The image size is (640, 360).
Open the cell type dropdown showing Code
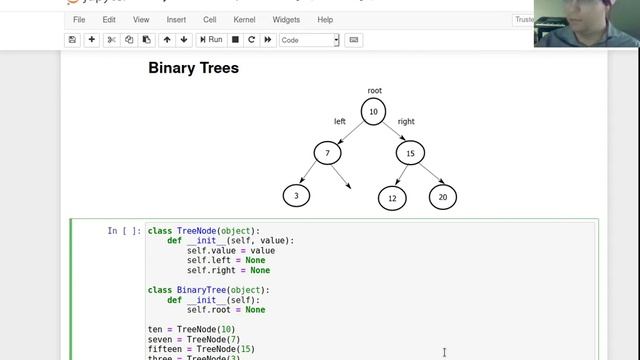pyautogui.click(x=309, y=40)
